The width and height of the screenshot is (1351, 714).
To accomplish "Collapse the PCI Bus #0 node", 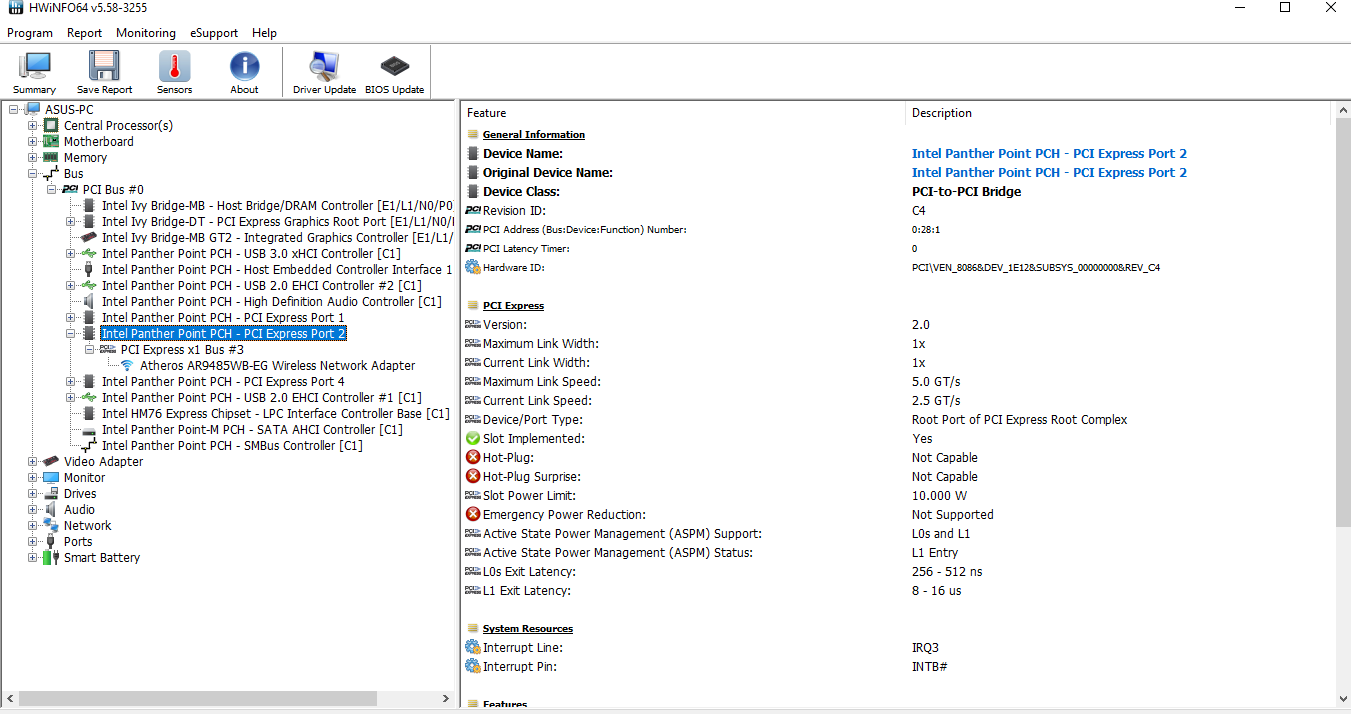I will [52, 189].
